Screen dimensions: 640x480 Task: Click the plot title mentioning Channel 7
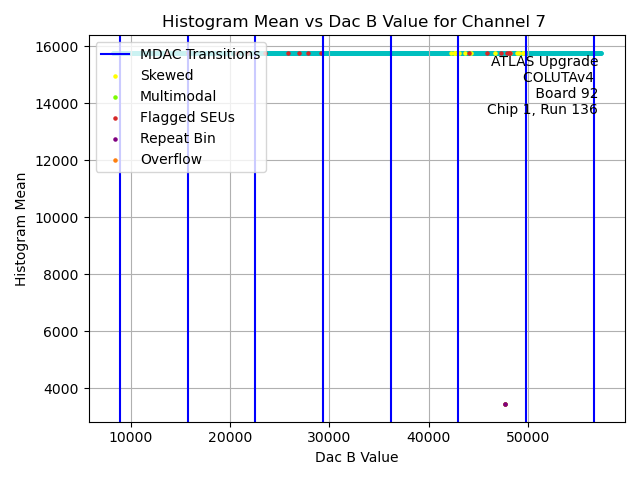(x=356, y=21)
